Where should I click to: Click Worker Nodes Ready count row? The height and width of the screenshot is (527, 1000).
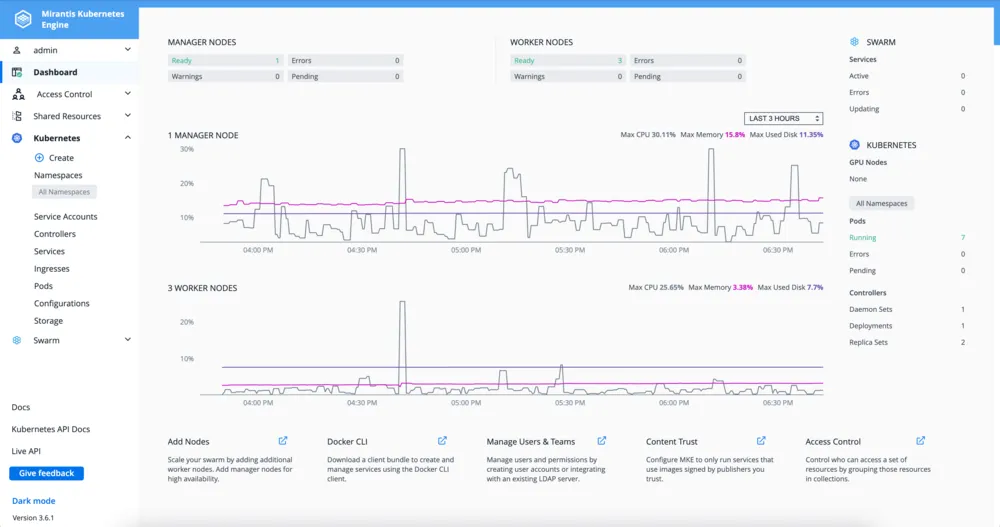click(568, 61)
